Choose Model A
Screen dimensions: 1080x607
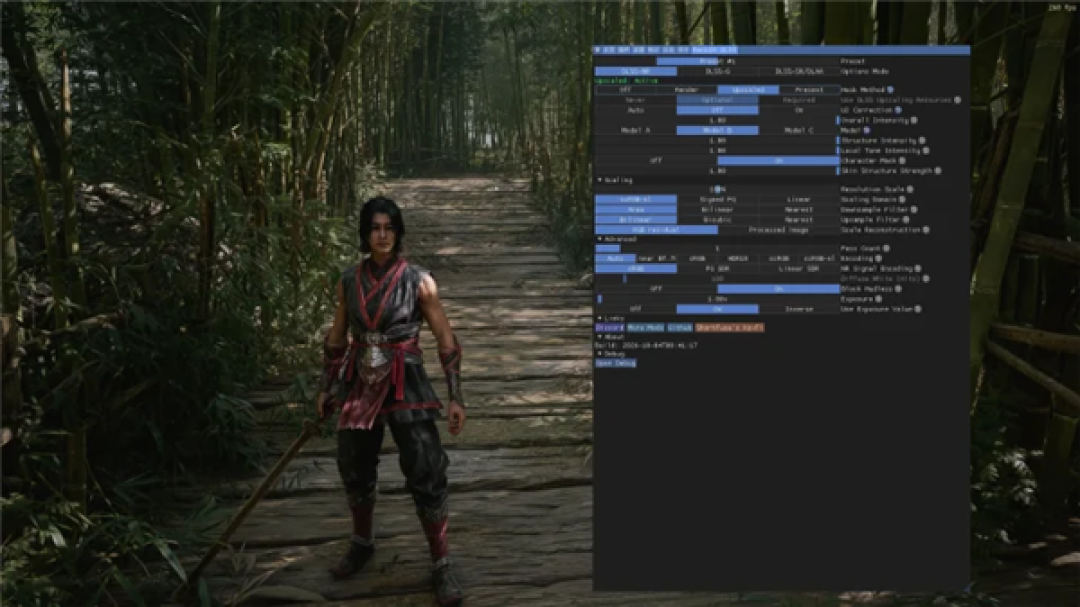636,130
